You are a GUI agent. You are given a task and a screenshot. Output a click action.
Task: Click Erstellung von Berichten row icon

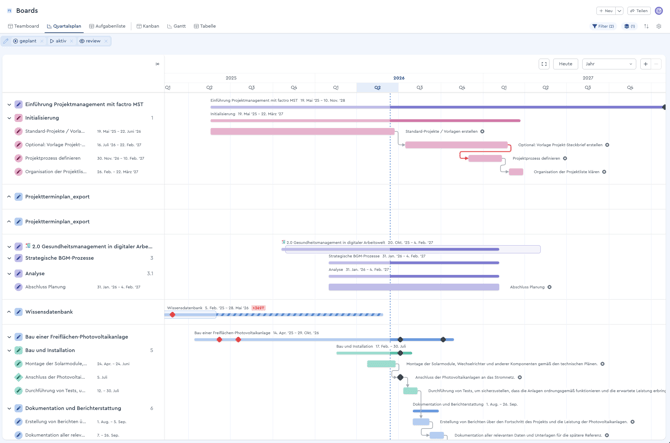[18, 422]
